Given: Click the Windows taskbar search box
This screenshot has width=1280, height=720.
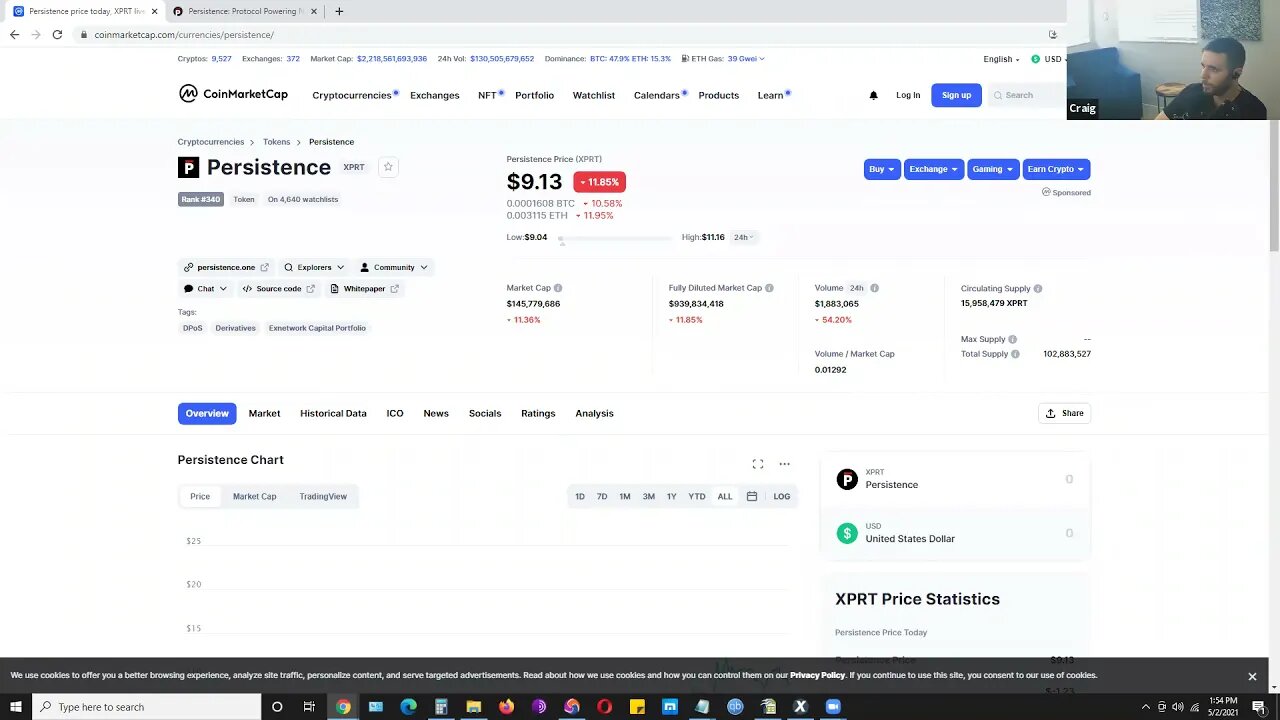Looking at the screenshot, I should pyautogui.click(x=147, y=707).
